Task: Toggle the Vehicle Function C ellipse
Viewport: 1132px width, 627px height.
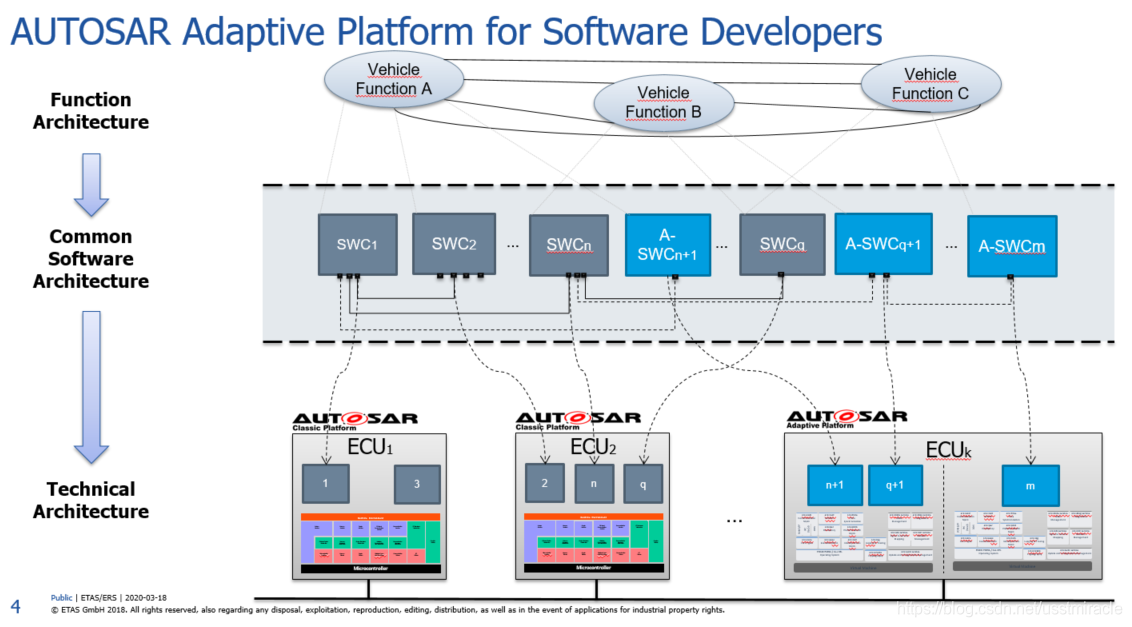Action: (x=930, y=83)
